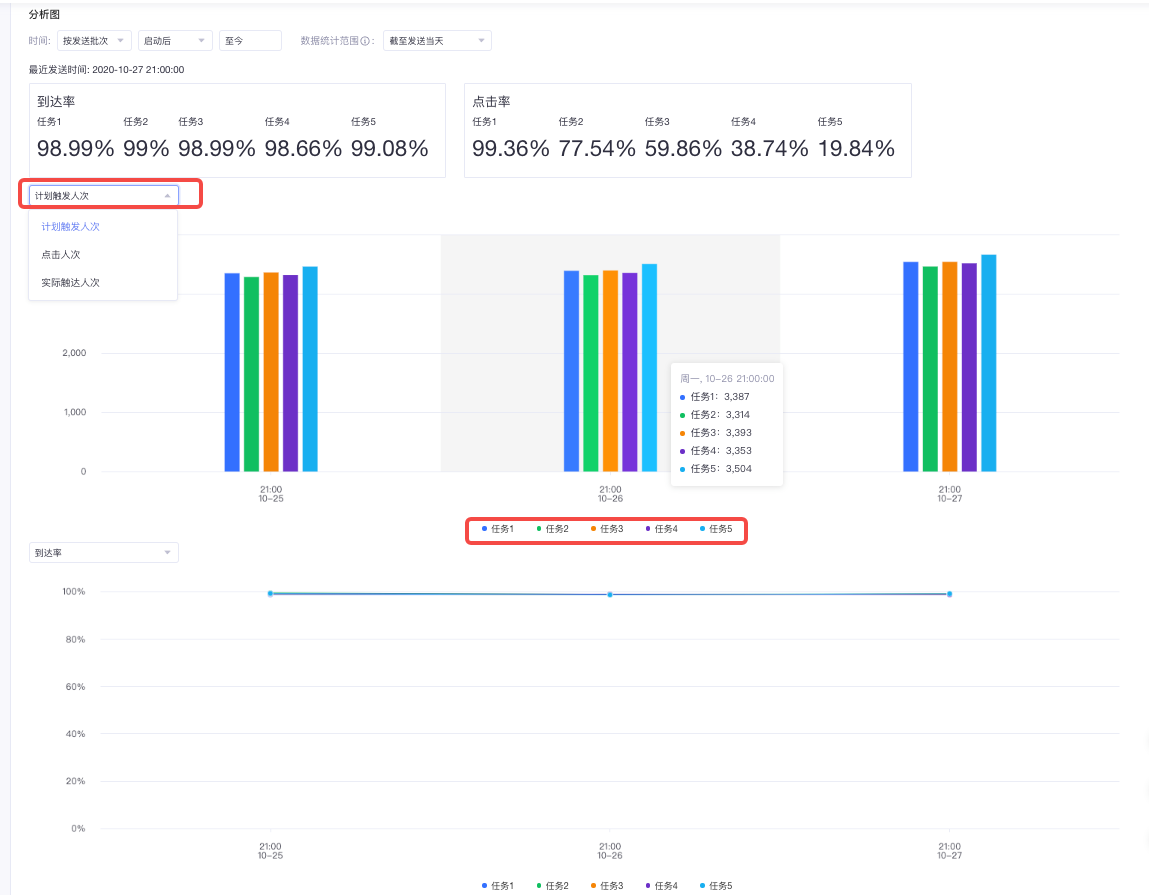Toggle 任务2 in the line chart legend
This screenshot has width=1149, height=895.
[553, 885]
